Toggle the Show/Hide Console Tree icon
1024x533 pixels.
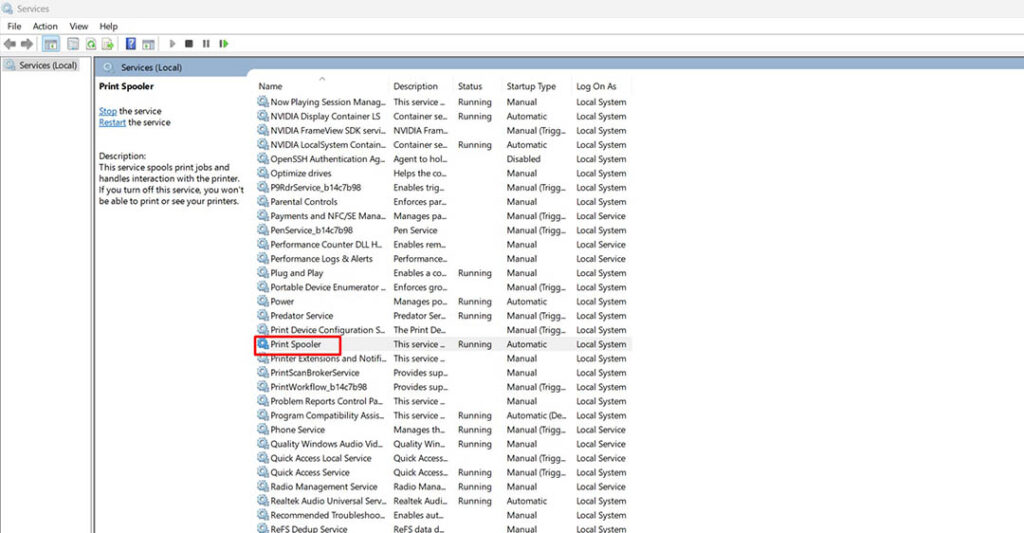tap(50, 44)
